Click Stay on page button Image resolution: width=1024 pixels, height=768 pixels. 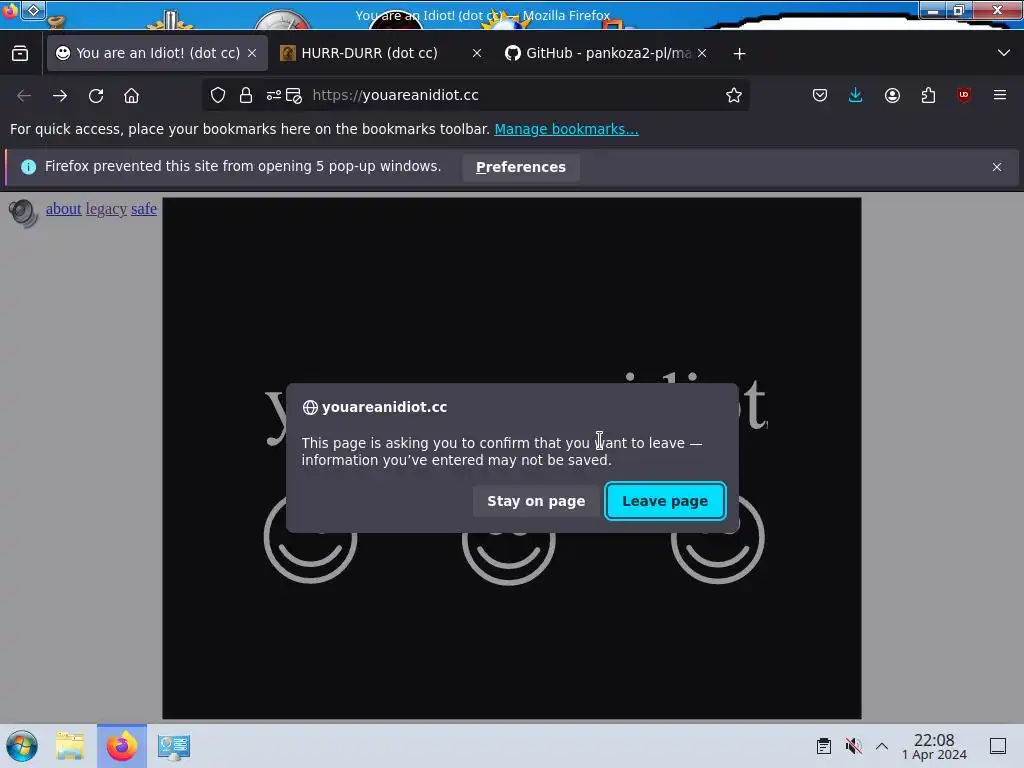point(536,501)
